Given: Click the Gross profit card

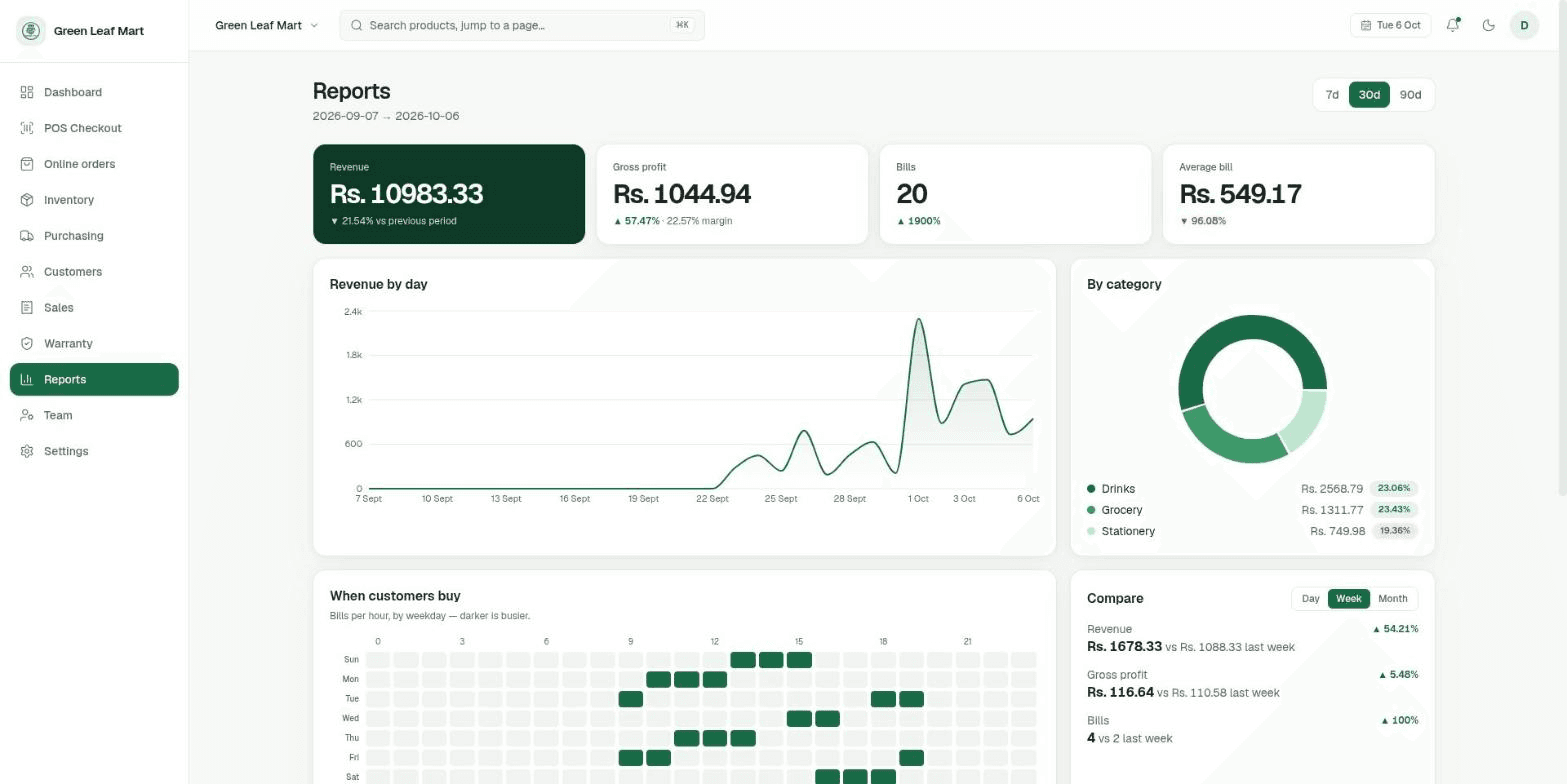Looking at the screenshot, I should (732, 194).
